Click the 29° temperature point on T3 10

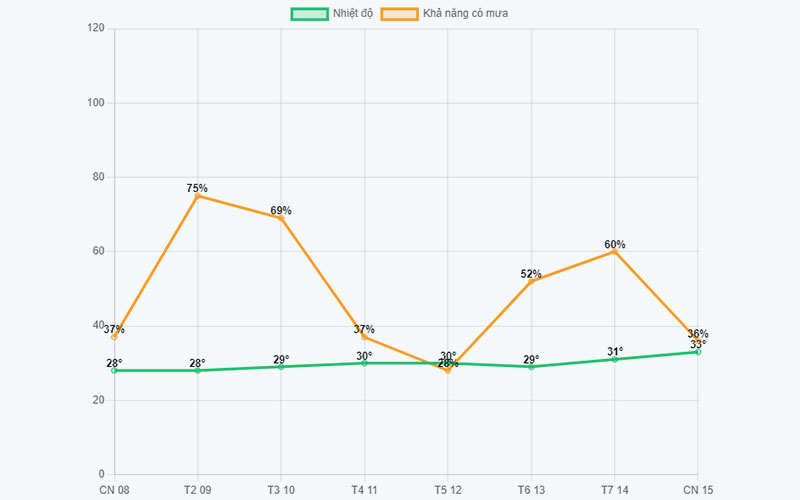click(281, 367)
